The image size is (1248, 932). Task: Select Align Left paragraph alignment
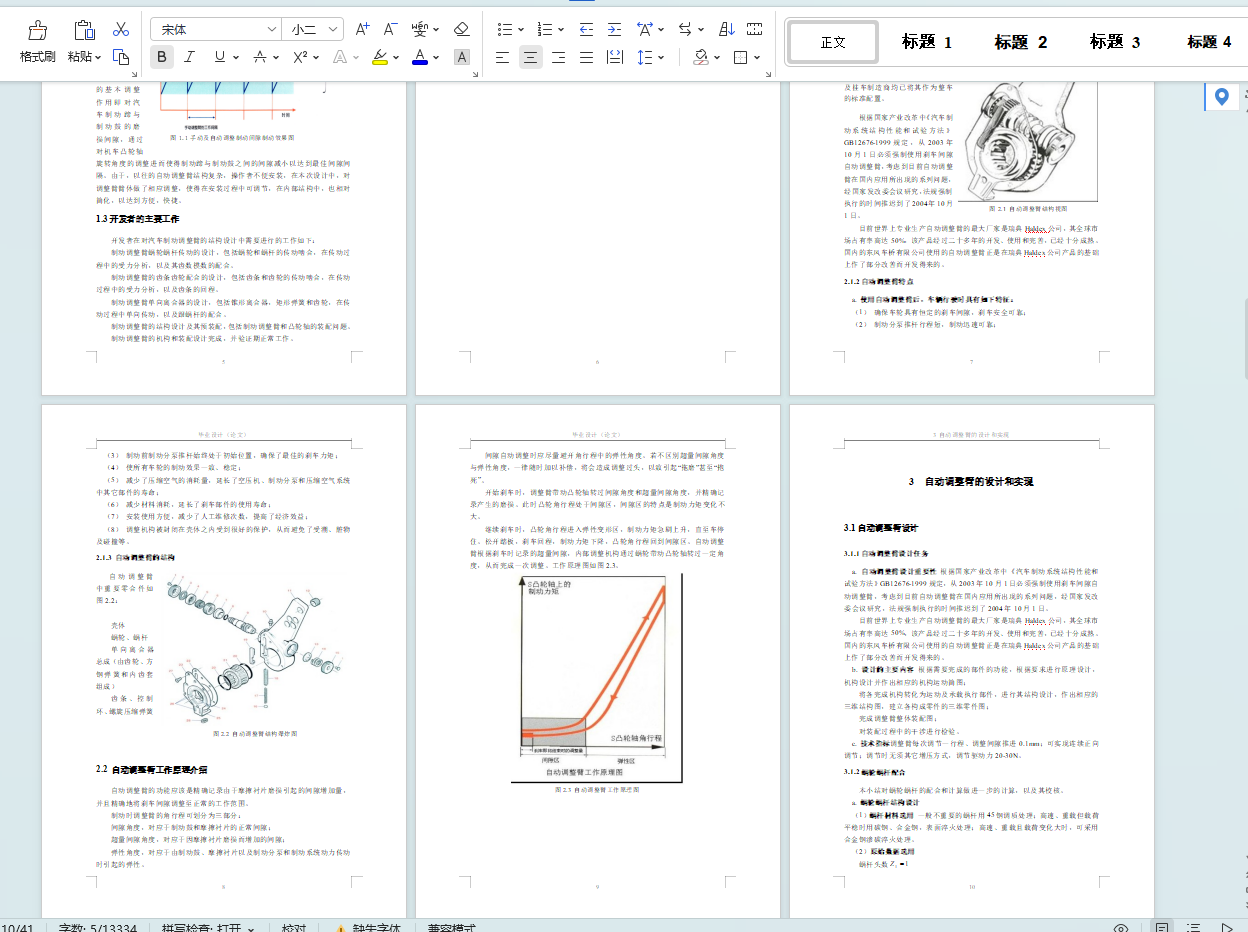(x=502, y=57)
